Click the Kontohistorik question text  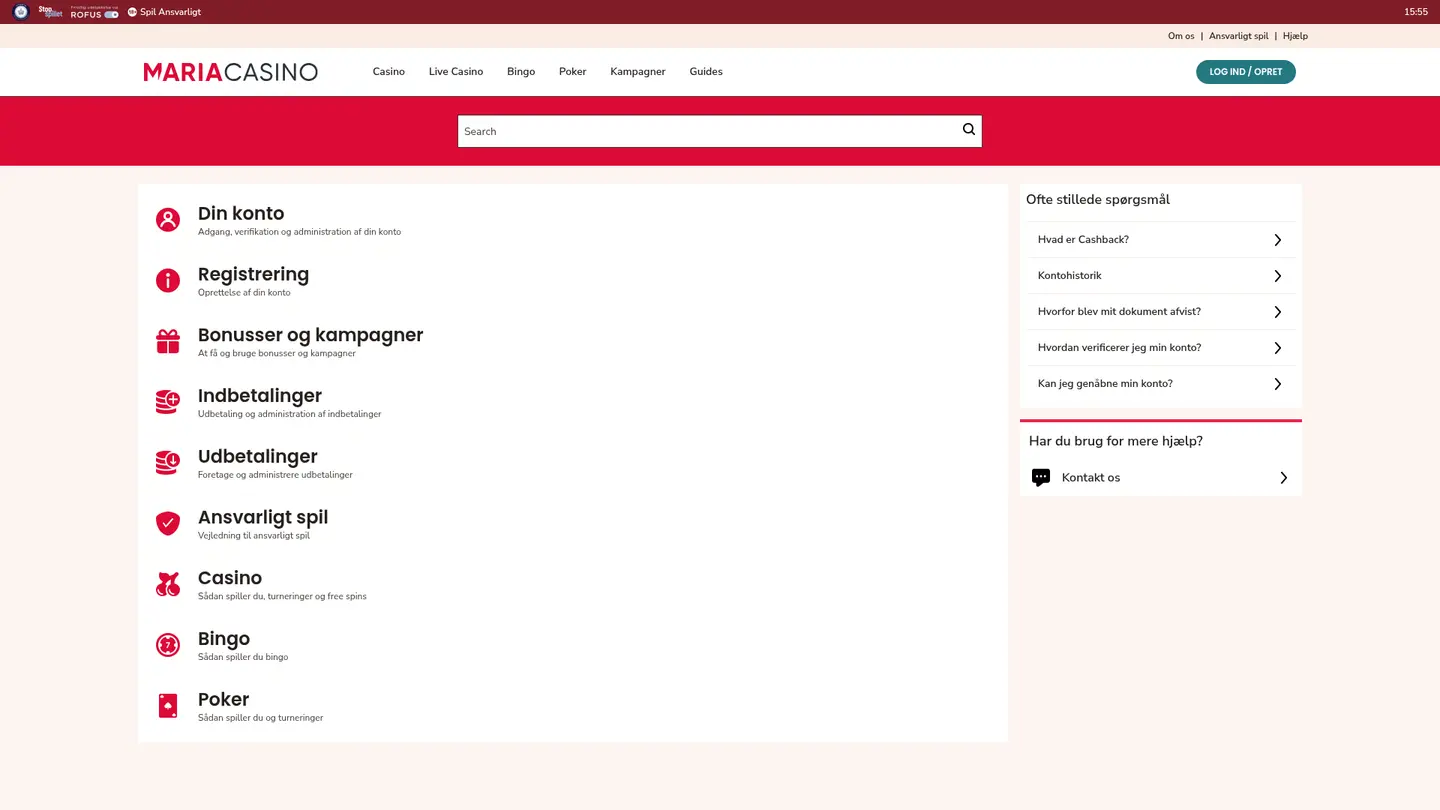coord(1069,276)
